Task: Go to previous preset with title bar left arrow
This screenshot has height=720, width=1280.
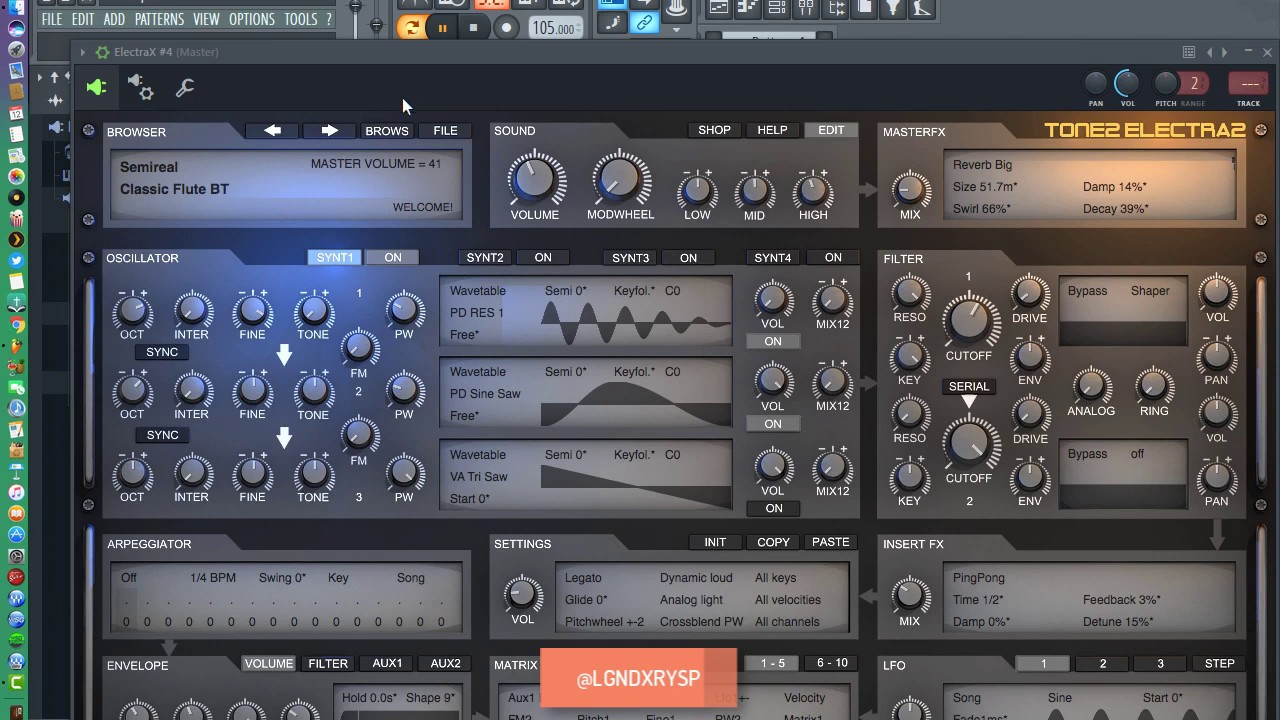Action: coord(1210,52)
